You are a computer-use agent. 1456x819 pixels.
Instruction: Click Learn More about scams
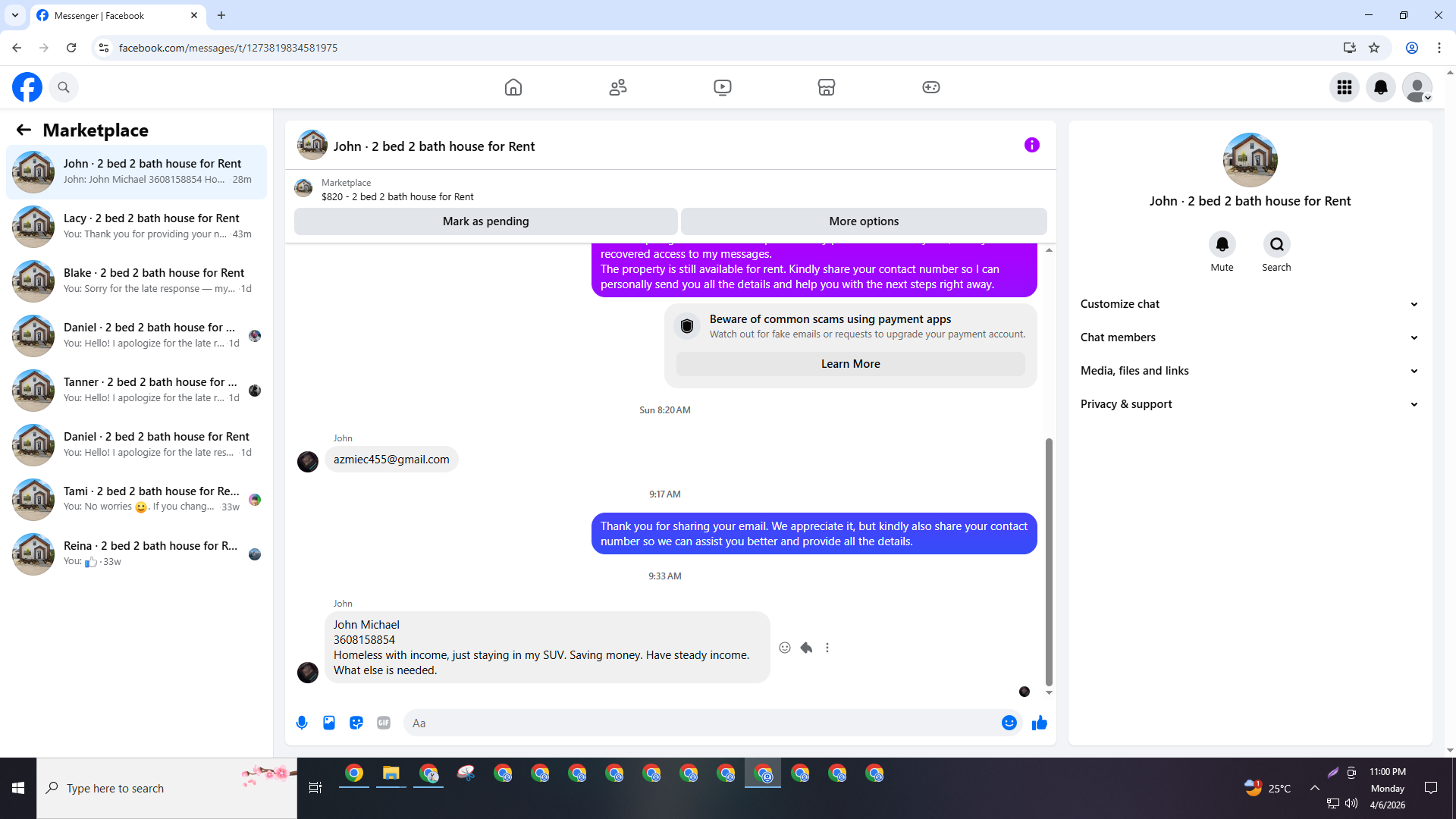tap(850, 364)
